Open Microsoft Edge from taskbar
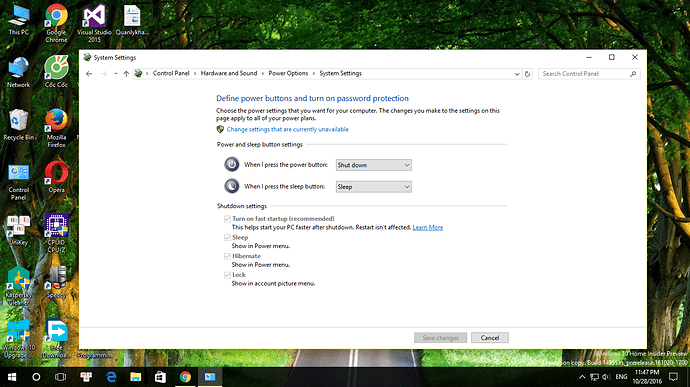Screen dimensions: 690x387 [x=111, y=377]
